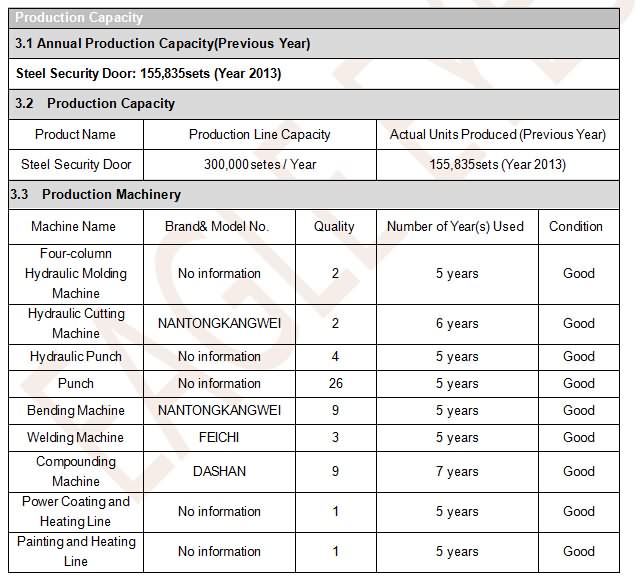The width and height of the screenshot is (641, 579).
Task: Select 'NANTONGKANGWEI' in Bending Machine row
Action: click(x=219, y=411)
